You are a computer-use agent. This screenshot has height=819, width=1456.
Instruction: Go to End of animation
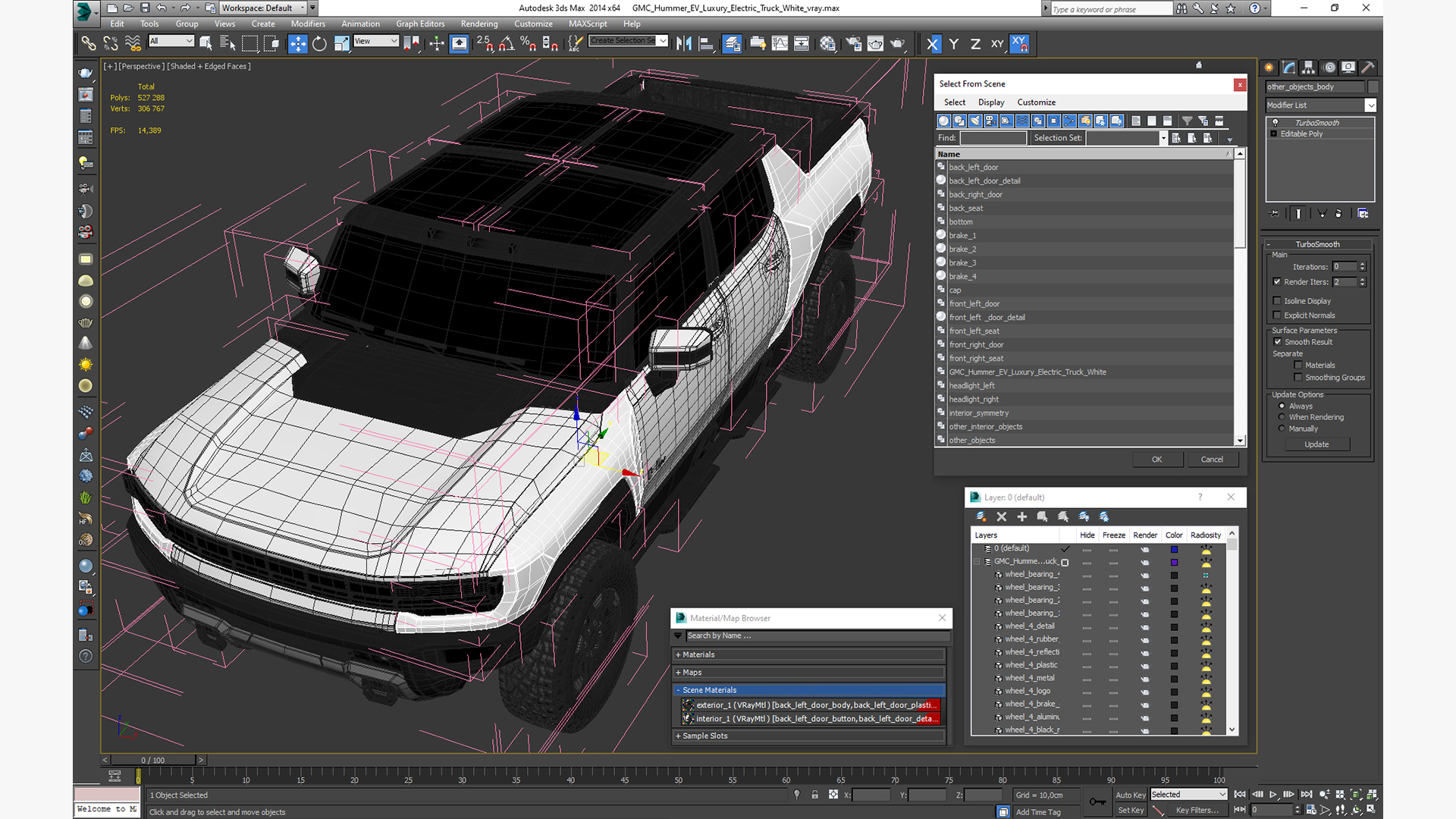1306,795
